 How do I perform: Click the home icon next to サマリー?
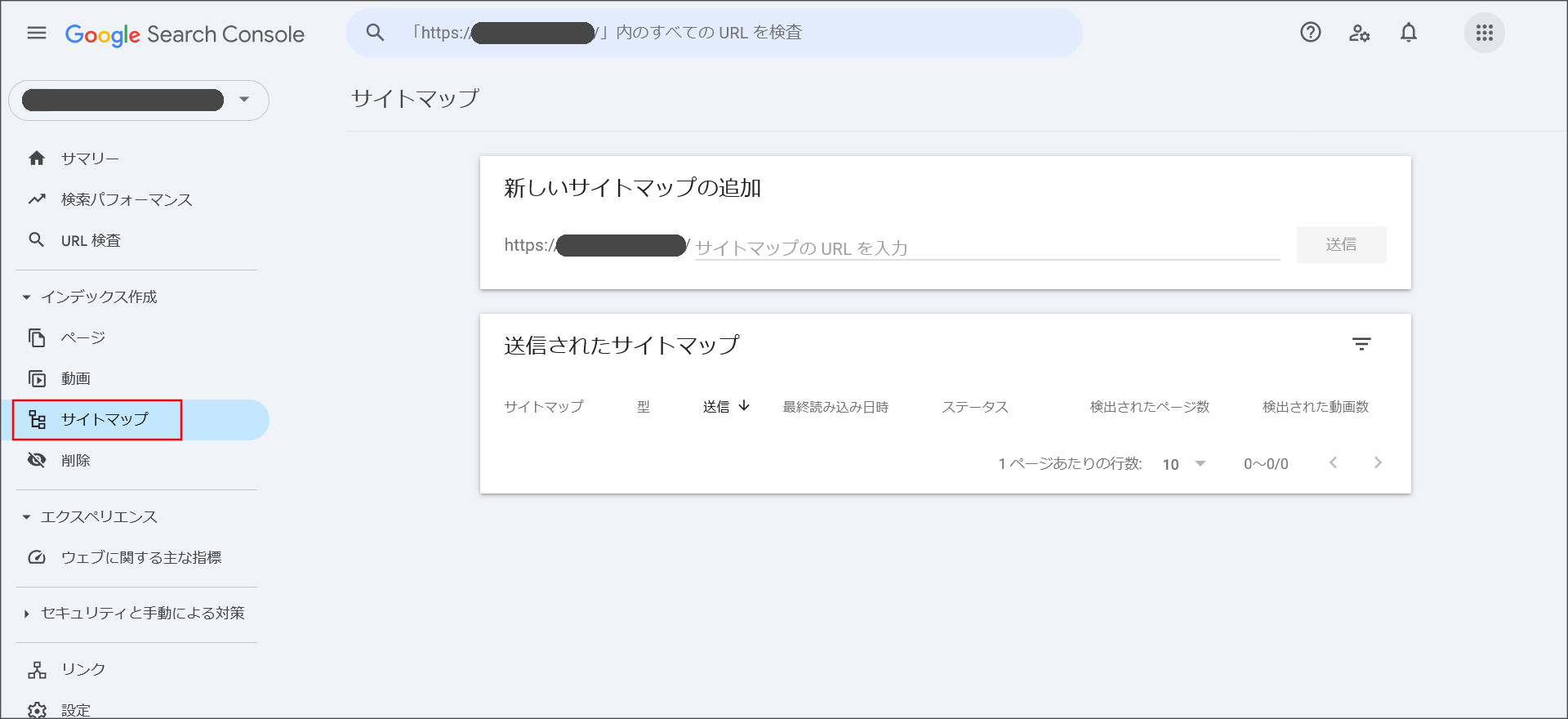[x=37, y=159]
